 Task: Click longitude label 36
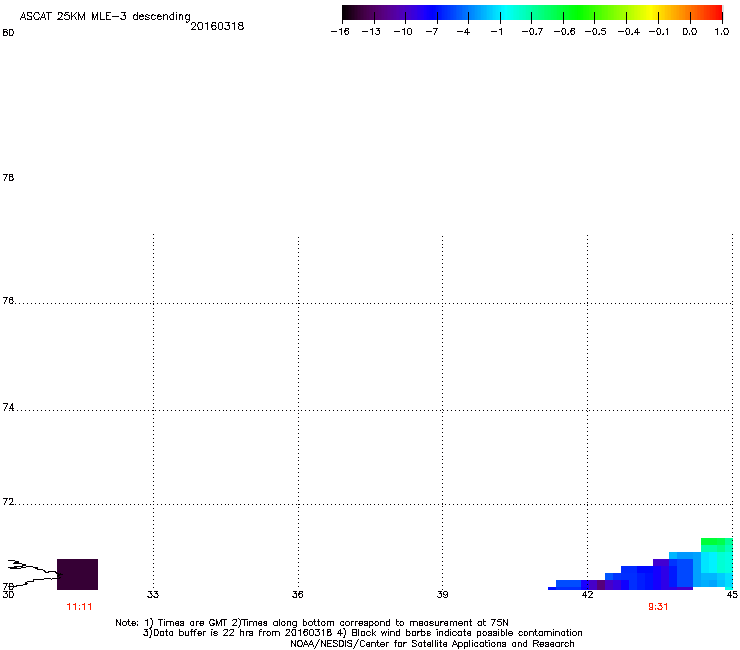297,595
